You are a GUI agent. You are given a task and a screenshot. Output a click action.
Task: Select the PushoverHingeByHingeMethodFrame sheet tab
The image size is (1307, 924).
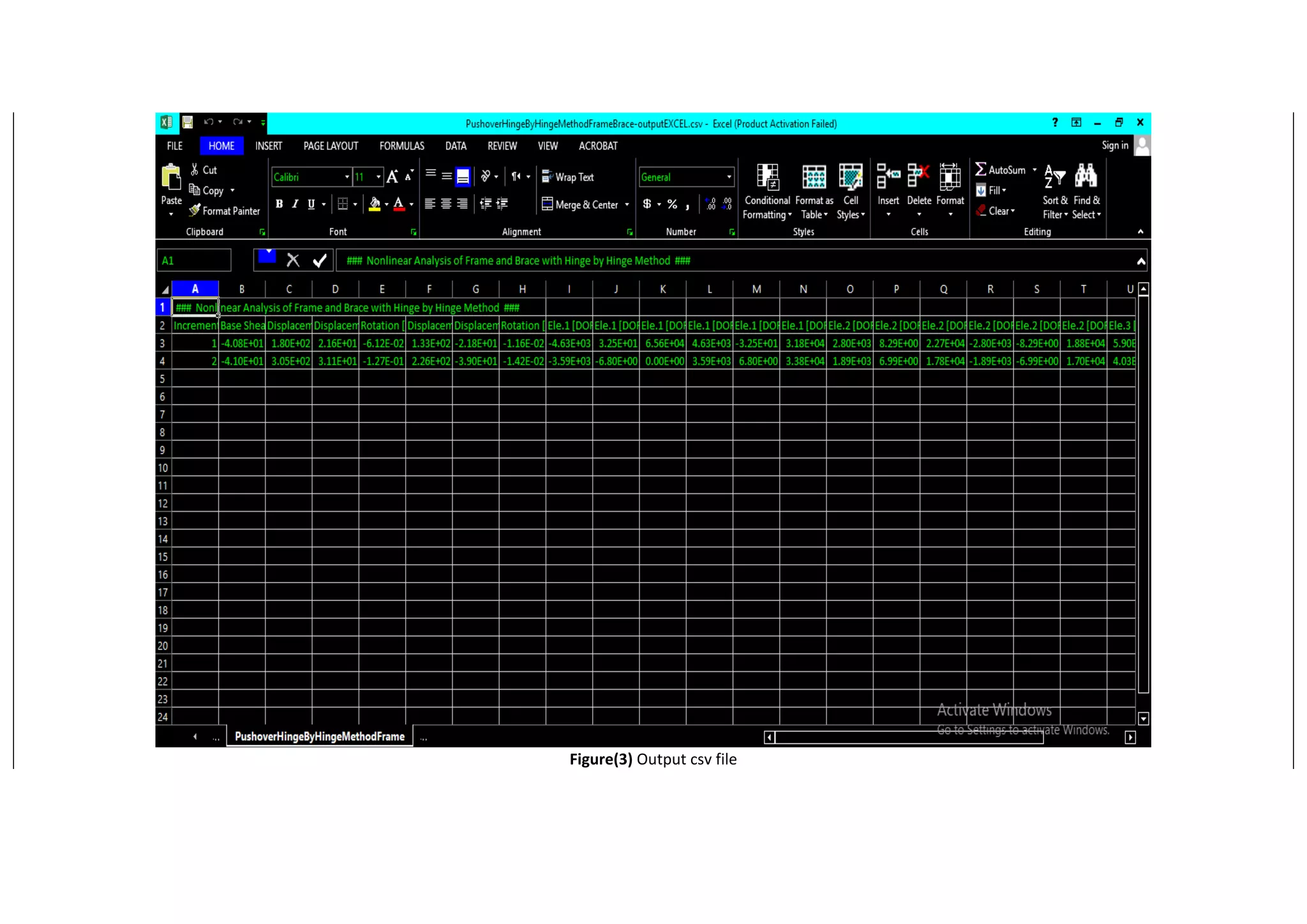point(320,736)
